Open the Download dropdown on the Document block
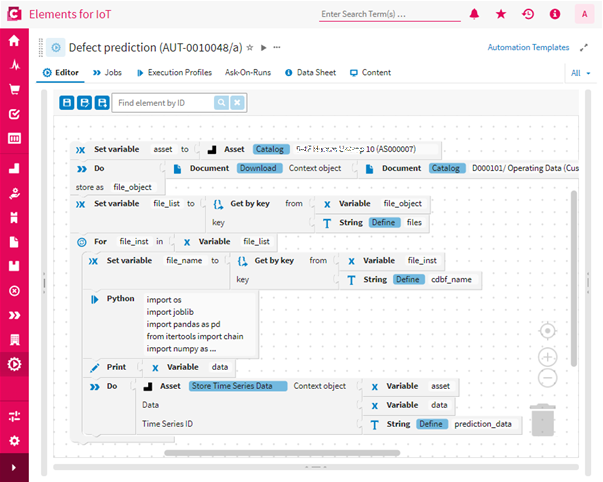This screenshot has width=603, height=482. (x=259, y=168)
